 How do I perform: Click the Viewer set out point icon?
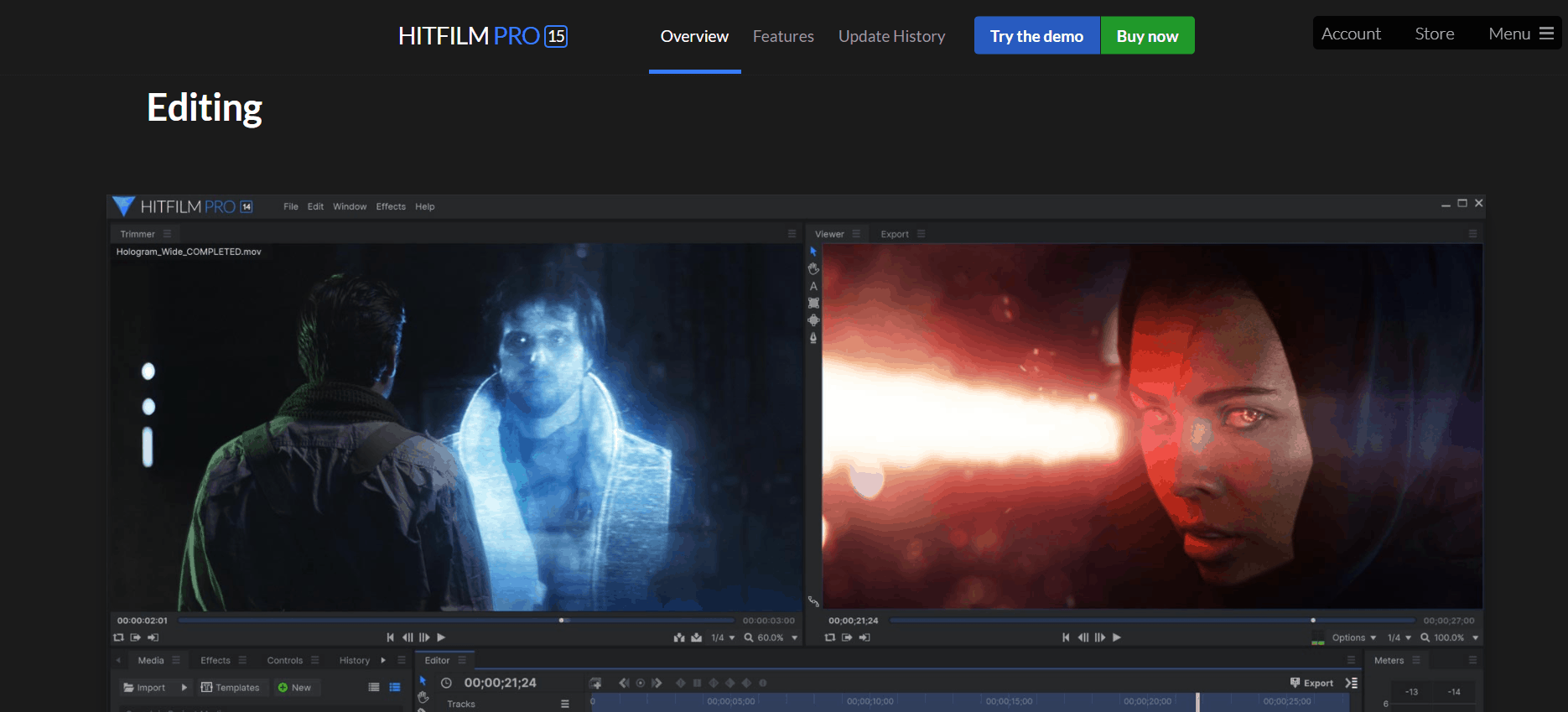[x=864, y=637]
